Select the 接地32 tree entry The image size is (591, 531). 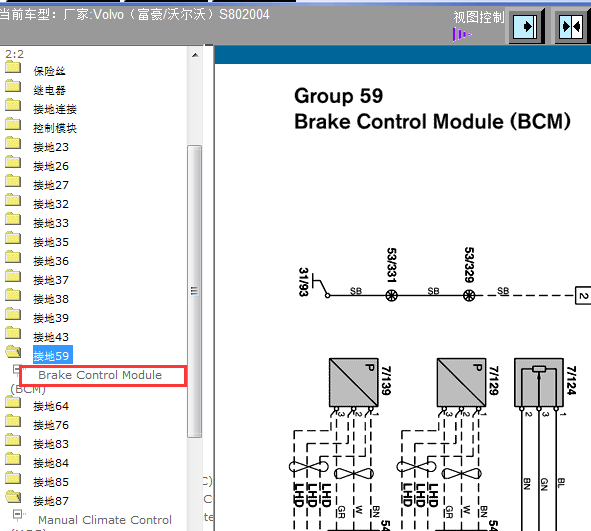51,204
